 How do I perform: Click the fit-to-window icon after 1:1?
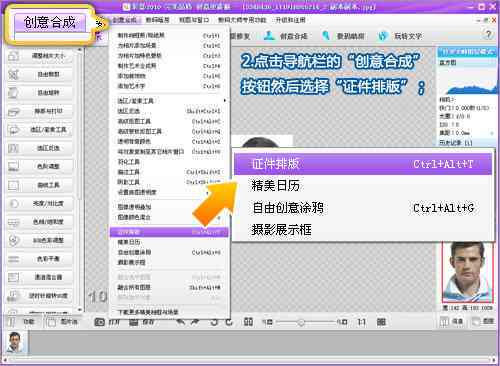(381, 322)
